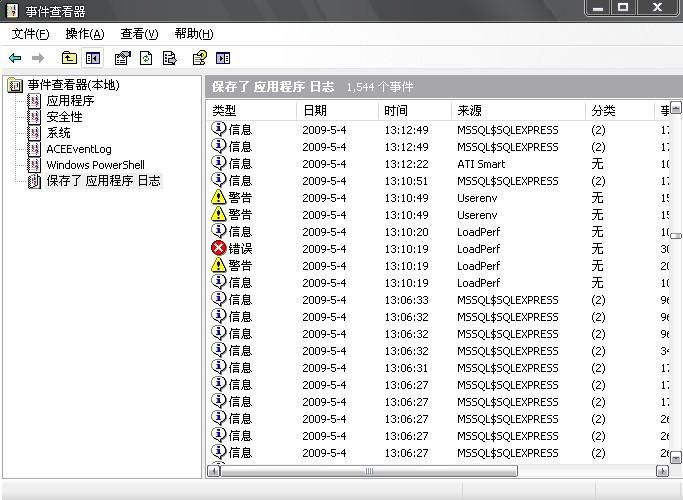The image size is (683, 500).
Task: Click the Export list toolbar icon
Action: click(x=170, y=58)
